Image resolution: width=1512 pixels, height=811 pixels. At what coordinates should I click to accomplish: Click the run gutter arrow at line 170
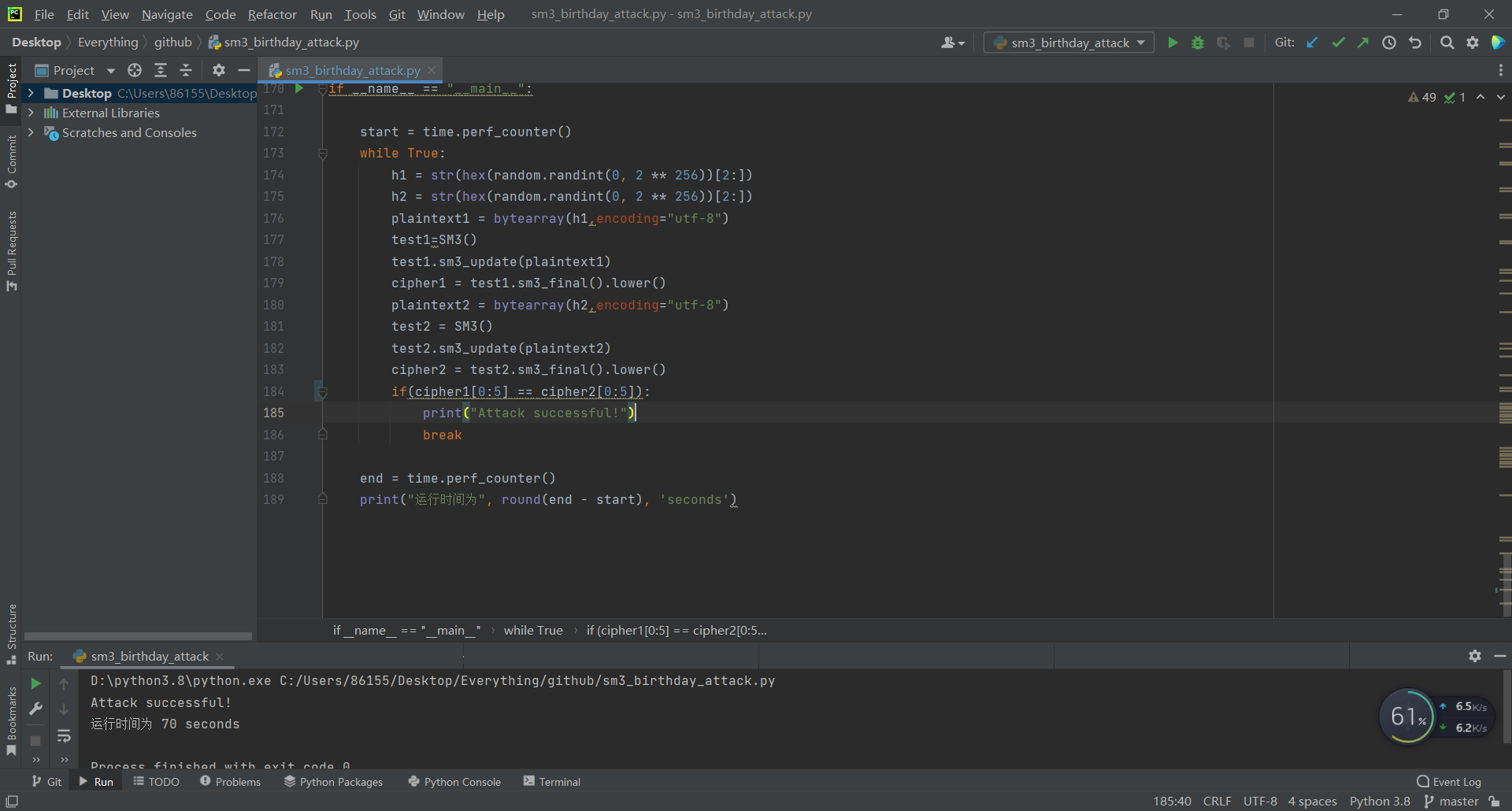point(299,88)
